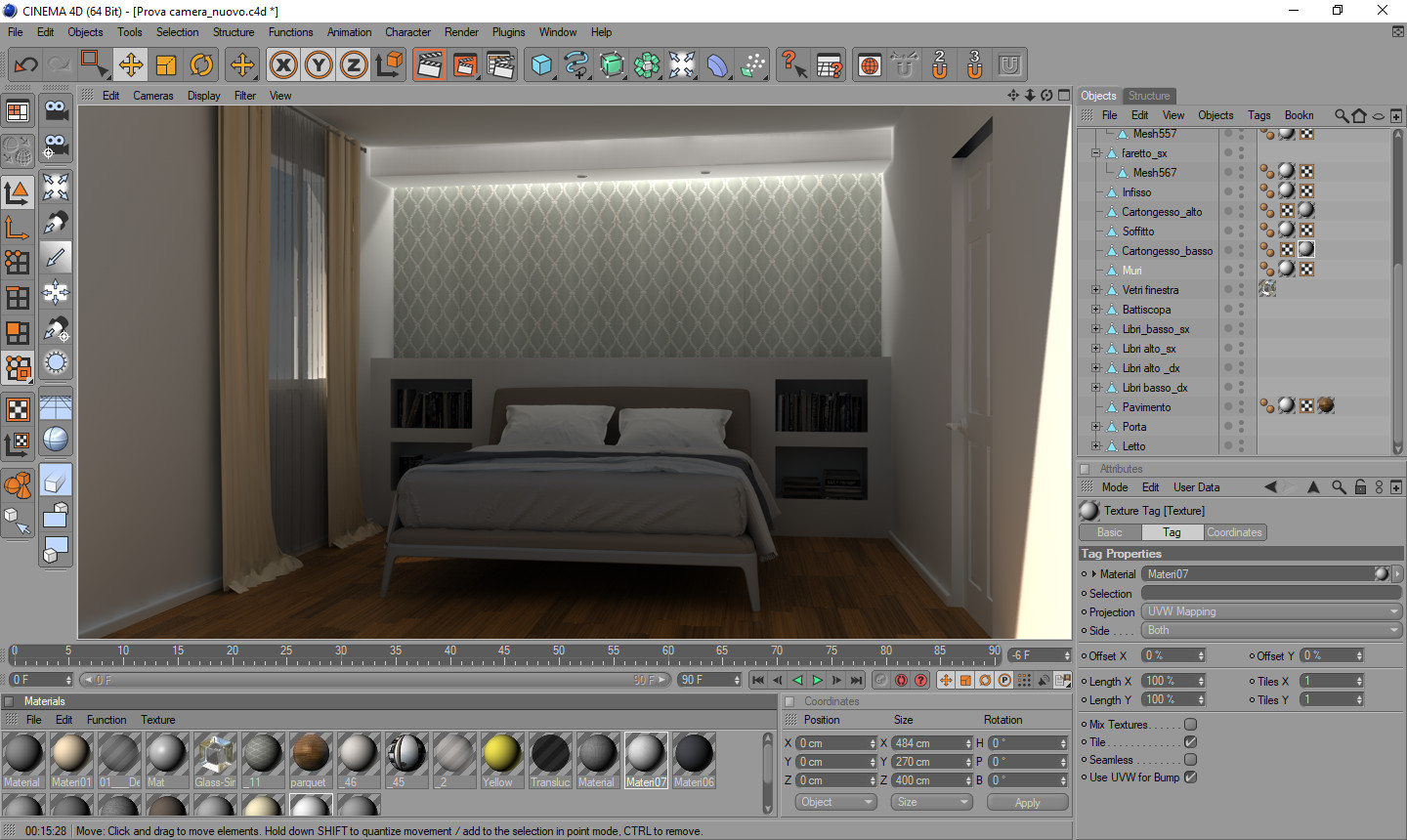Viewport: 1407px width, 840px height.
Task: Select the Rotate tool icon
Action: coord(201,65)
